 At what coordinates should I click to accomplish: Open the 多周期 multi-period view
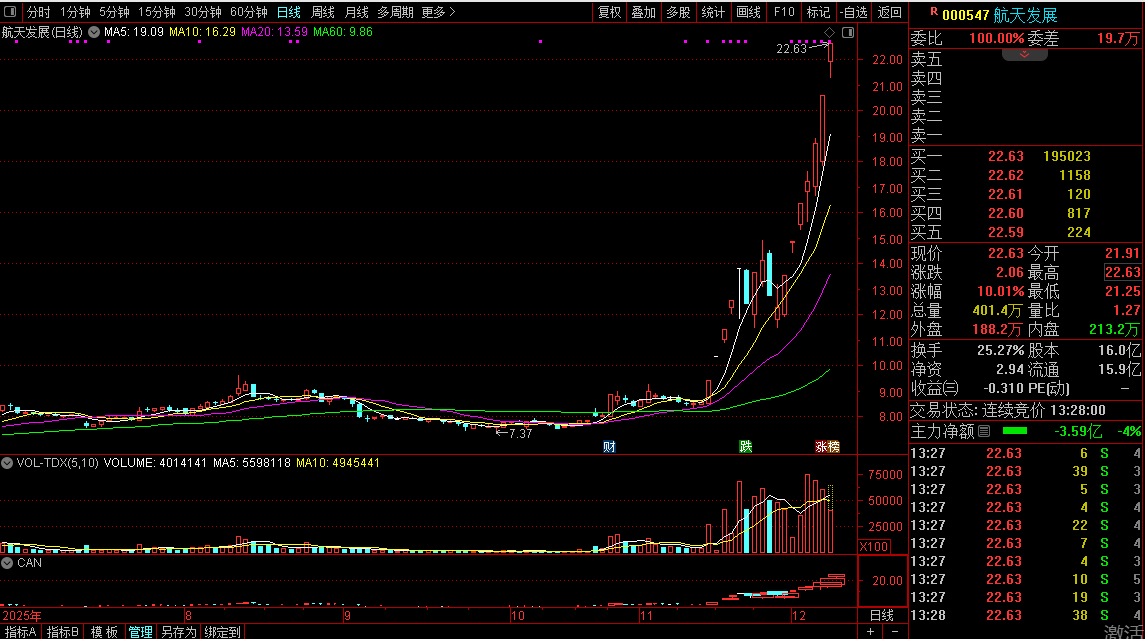tap(395, 12)
